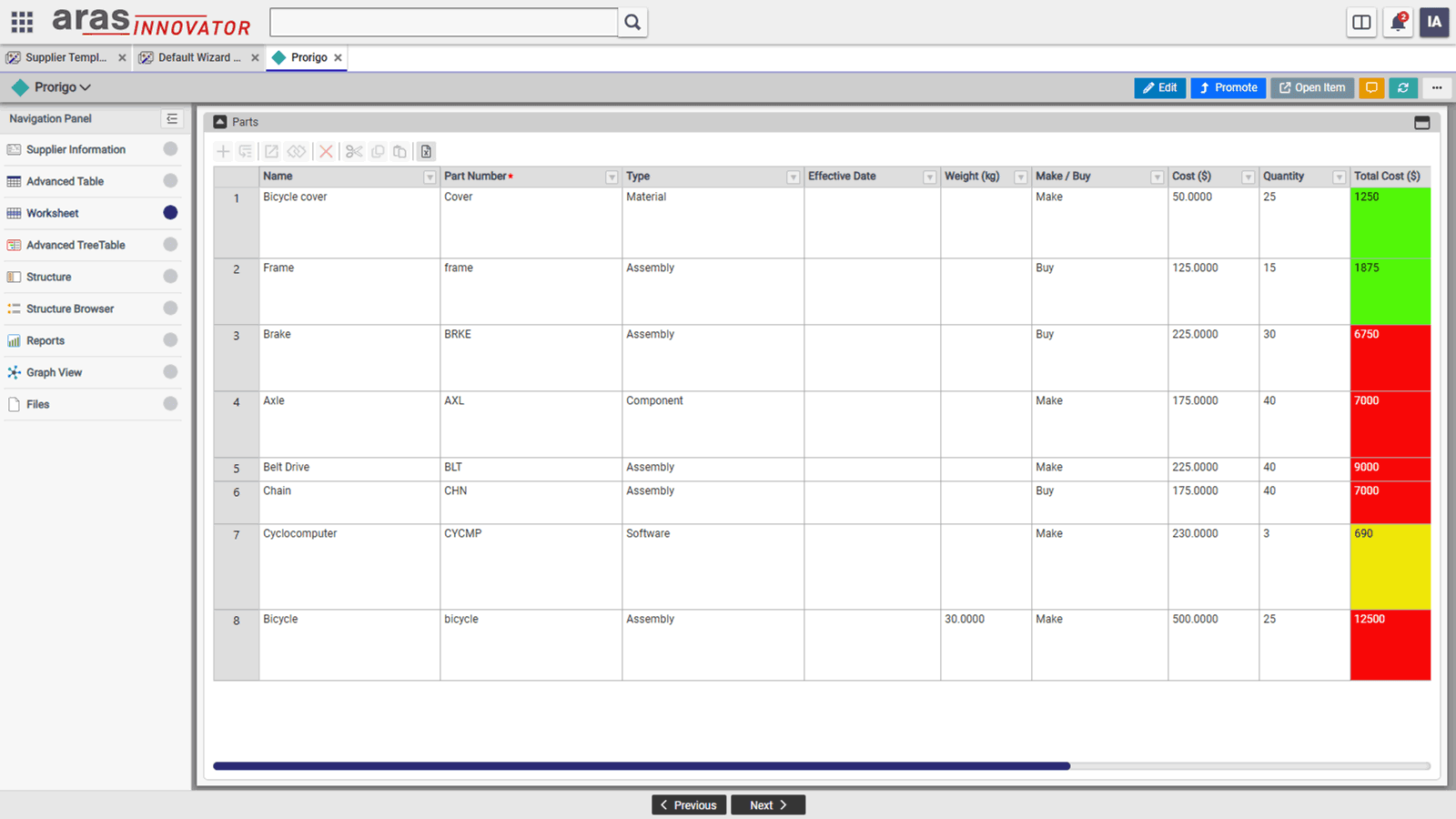
Task: Click the Cyclocomputer name cell
Action: pyautogui.click(x=349, y=567)
